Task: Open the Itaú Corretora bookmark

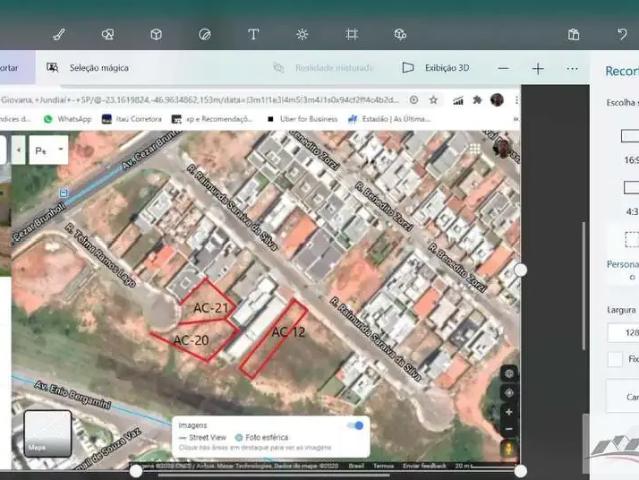Action: coord(132,119)
